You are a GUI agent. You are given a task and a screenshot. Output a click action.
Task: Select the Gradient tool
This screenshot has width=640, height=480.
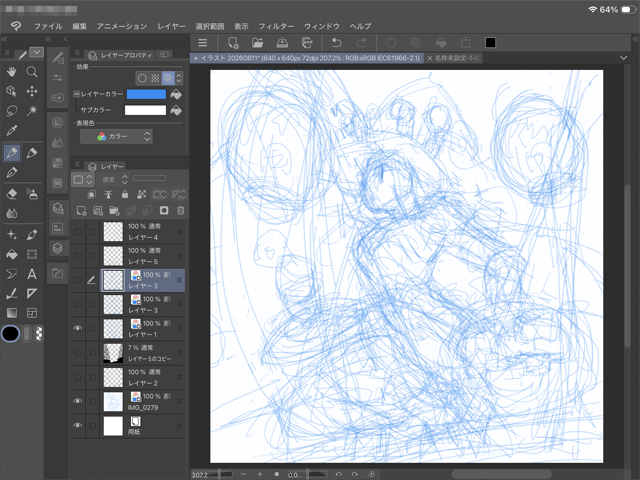pos(12,313)
